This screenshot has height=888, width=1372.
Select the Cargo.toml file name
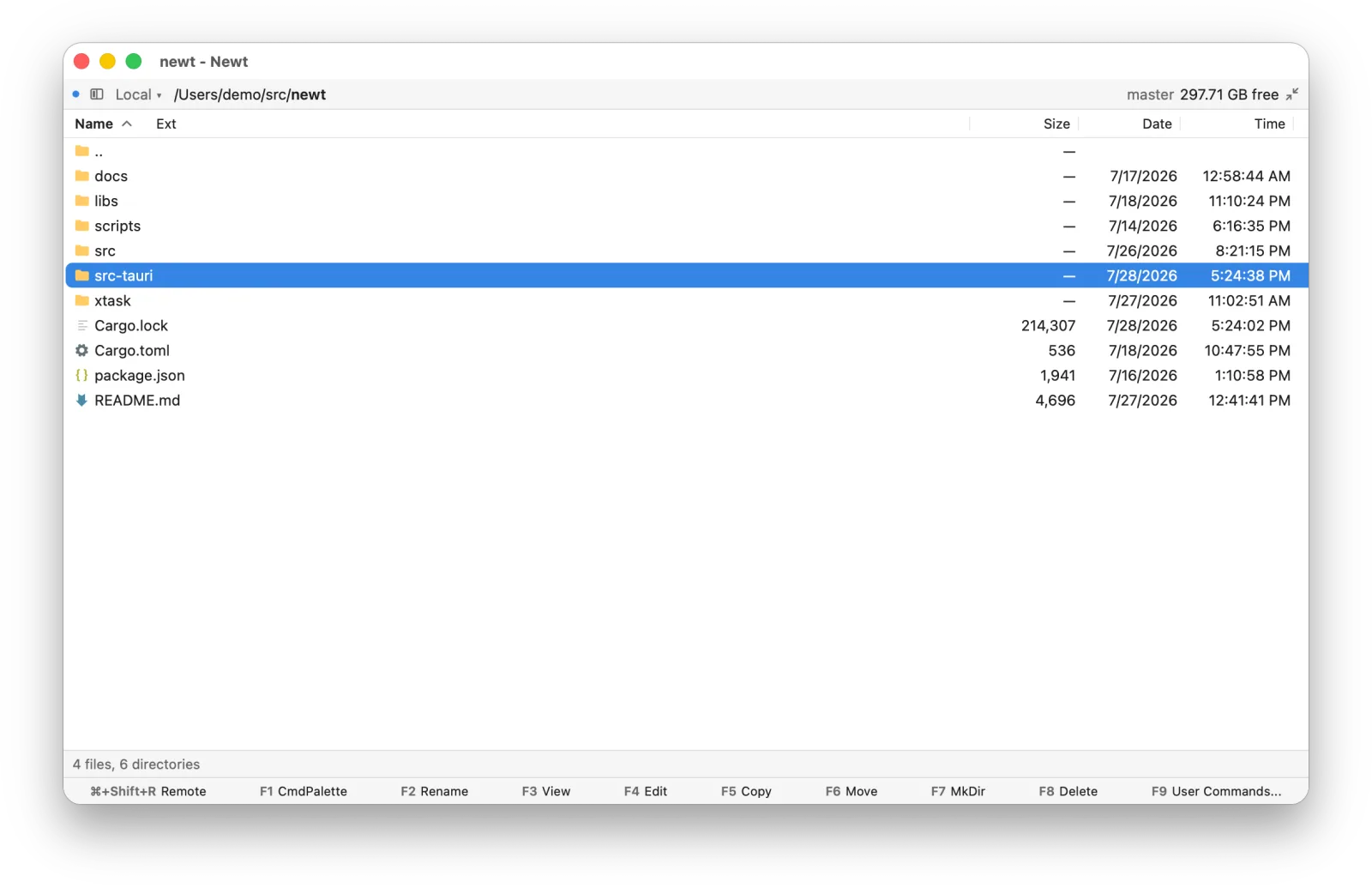coord(132,350)
